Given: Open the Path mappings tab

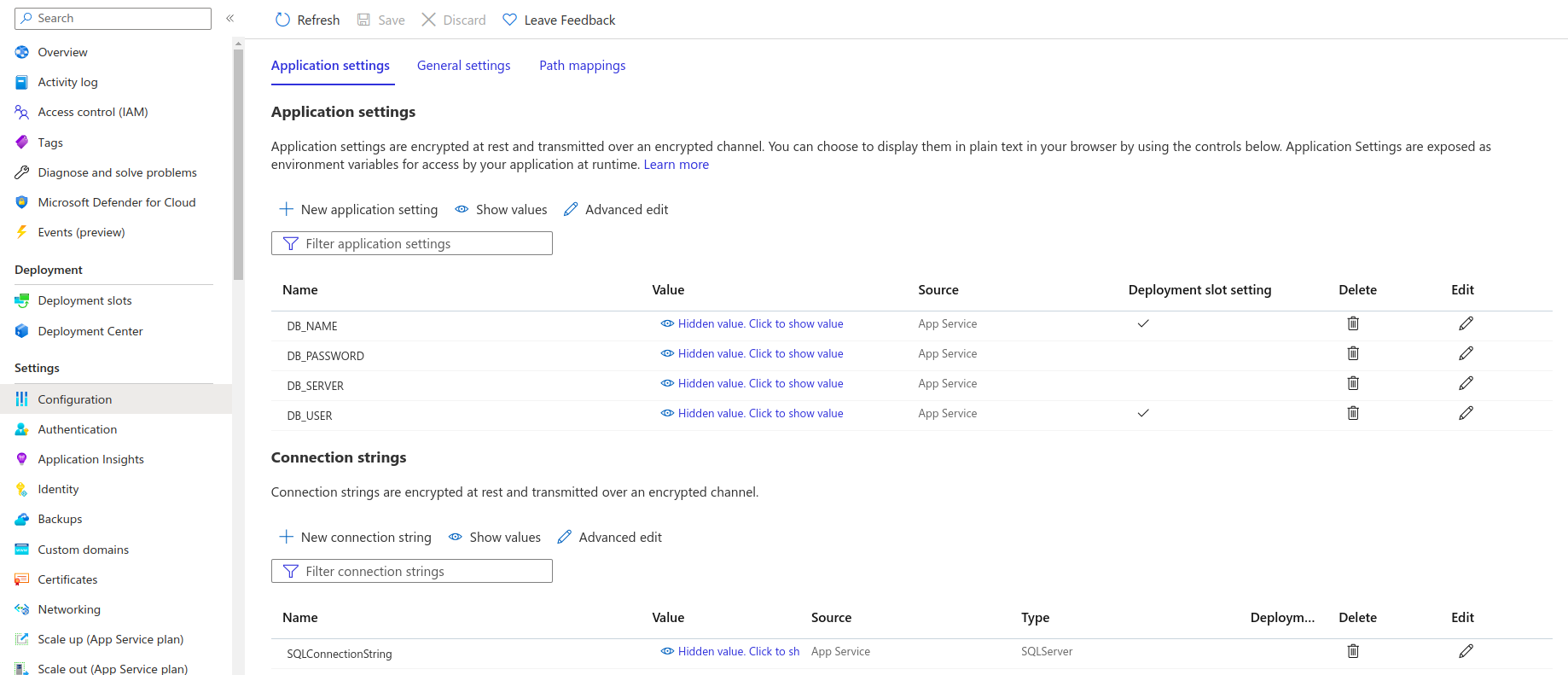Looking at the screenshot, I should 582,66.
